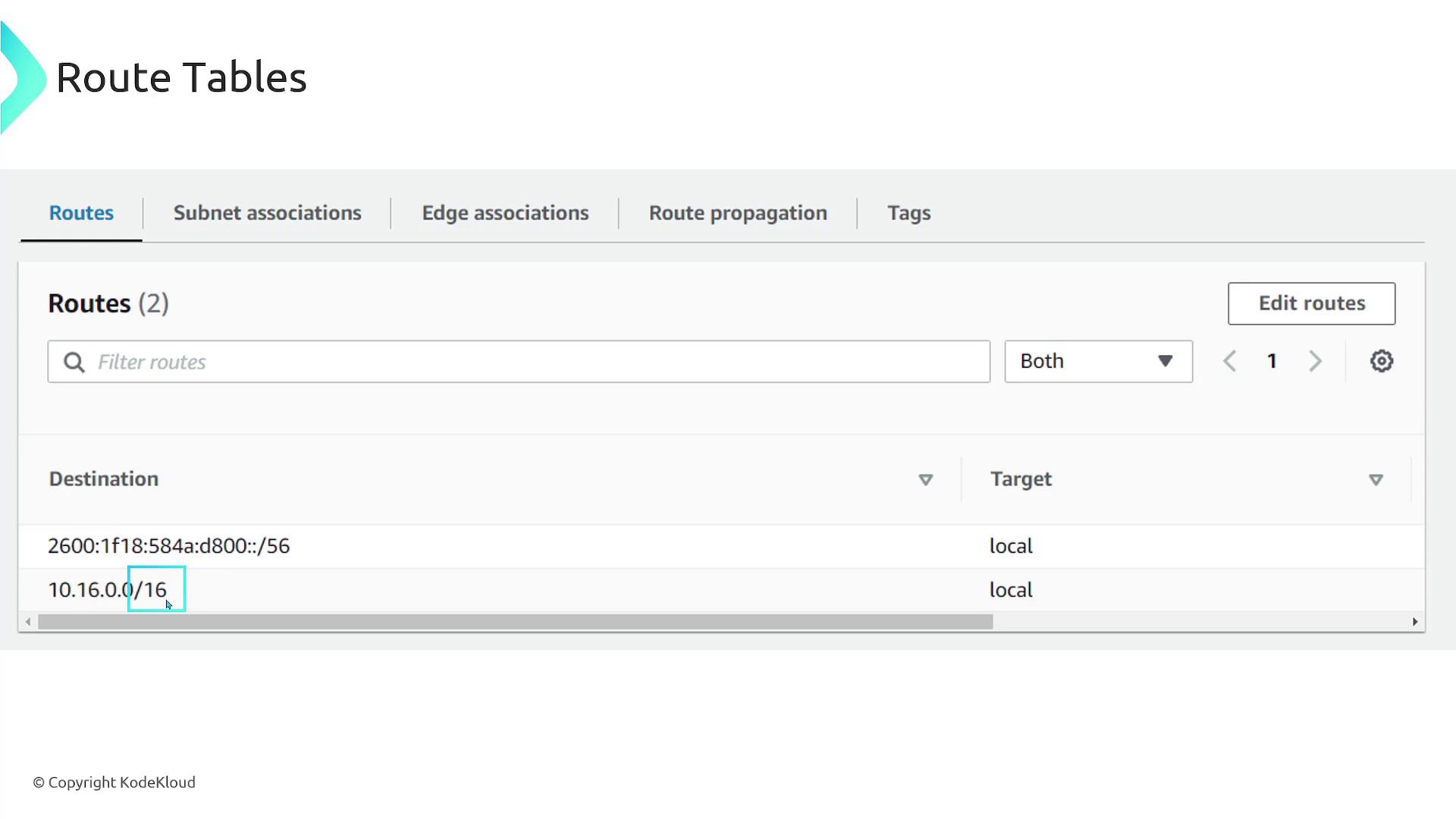Open the route table preferences gear icon
1456x819 pixels.
click(x=1381, y=361)
